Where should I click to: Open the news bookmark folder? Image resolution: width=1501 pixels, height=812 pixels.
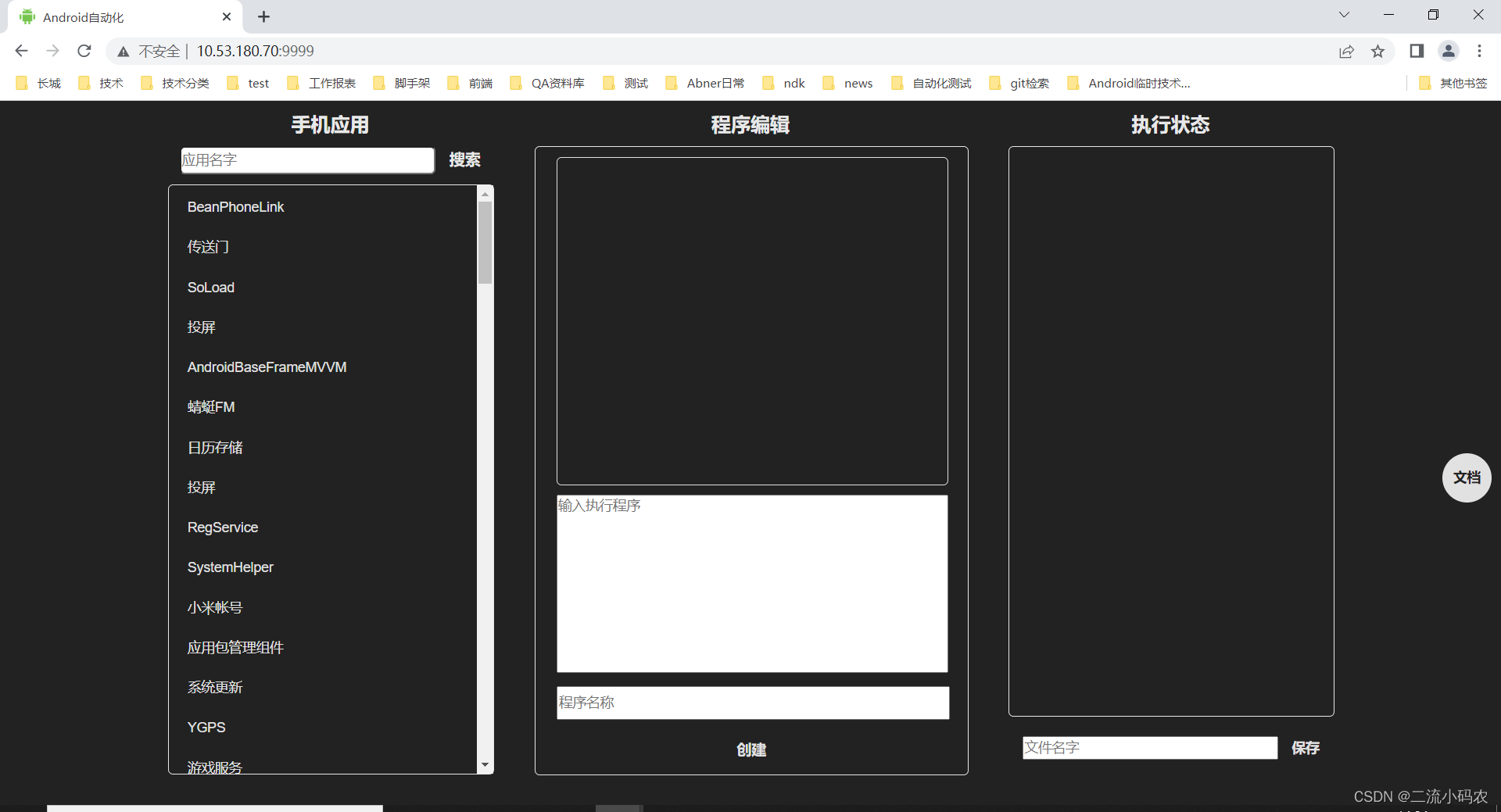pyautogui.click(x=847, y=84)
